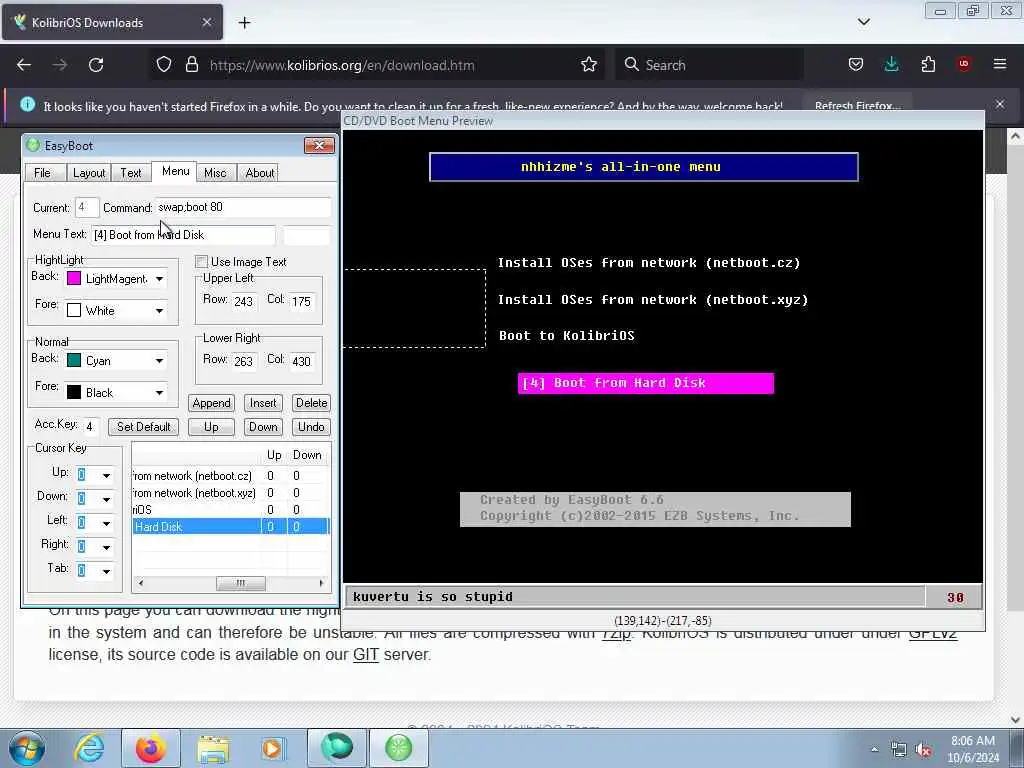Screen dimensions: 1024x768
Task: Open the network tray icon
Action: 899,750
